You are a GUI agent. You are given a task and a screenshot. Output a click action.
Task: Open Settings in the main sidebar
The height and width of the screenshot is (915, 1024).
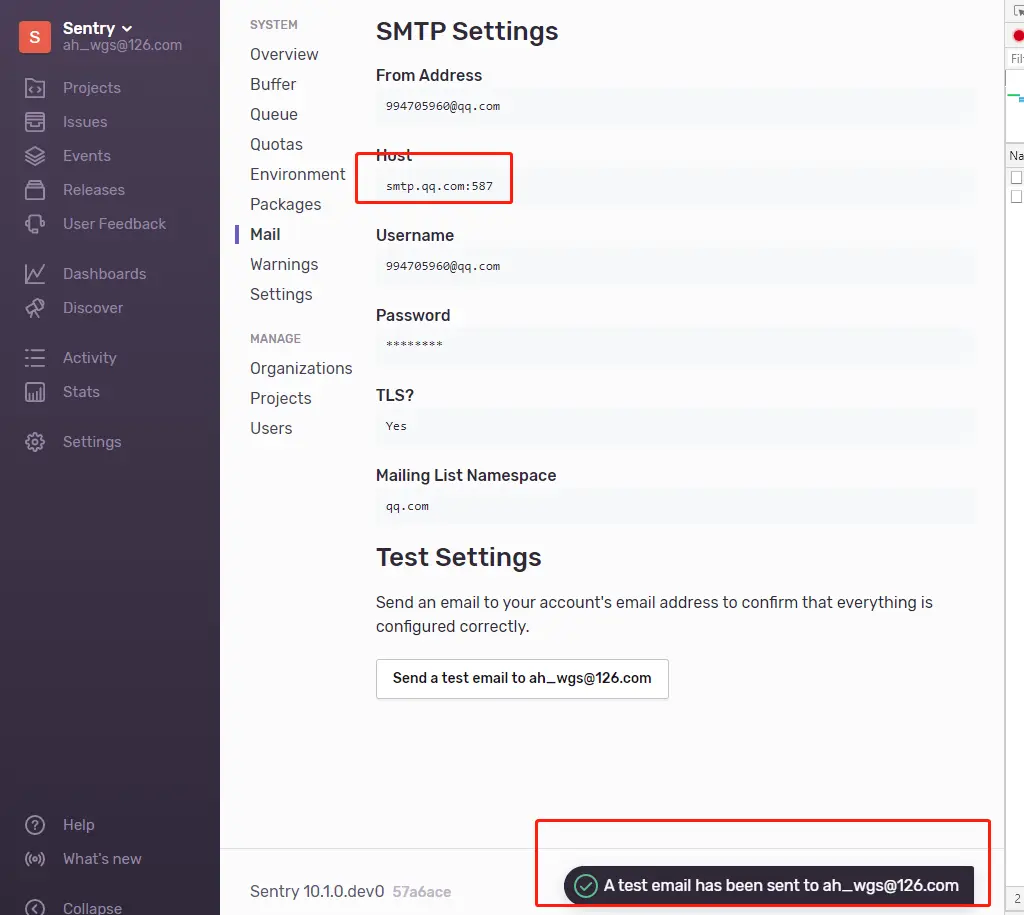[92, 442]
